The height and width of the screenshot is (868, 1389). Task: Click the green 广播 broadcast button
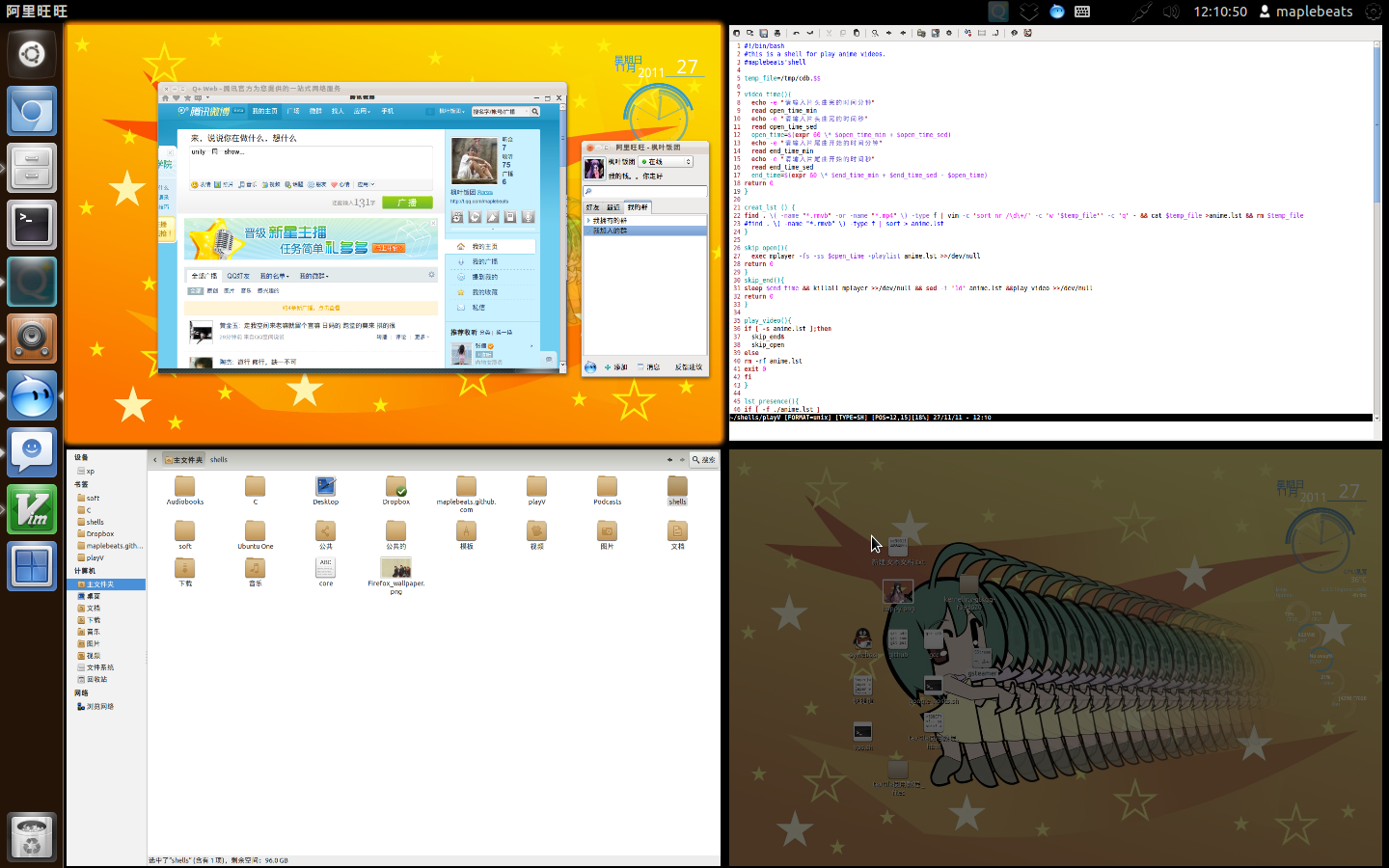click(407, 203)
